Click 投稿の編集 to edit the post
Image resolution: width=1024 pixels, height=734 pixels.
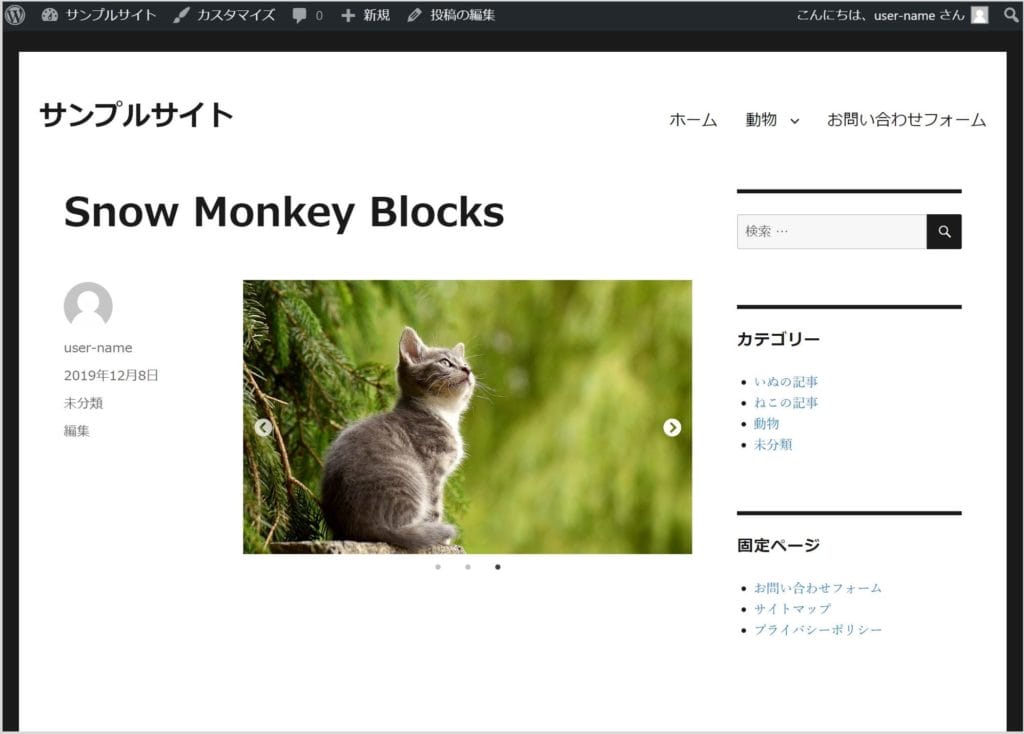click(451, 15)
